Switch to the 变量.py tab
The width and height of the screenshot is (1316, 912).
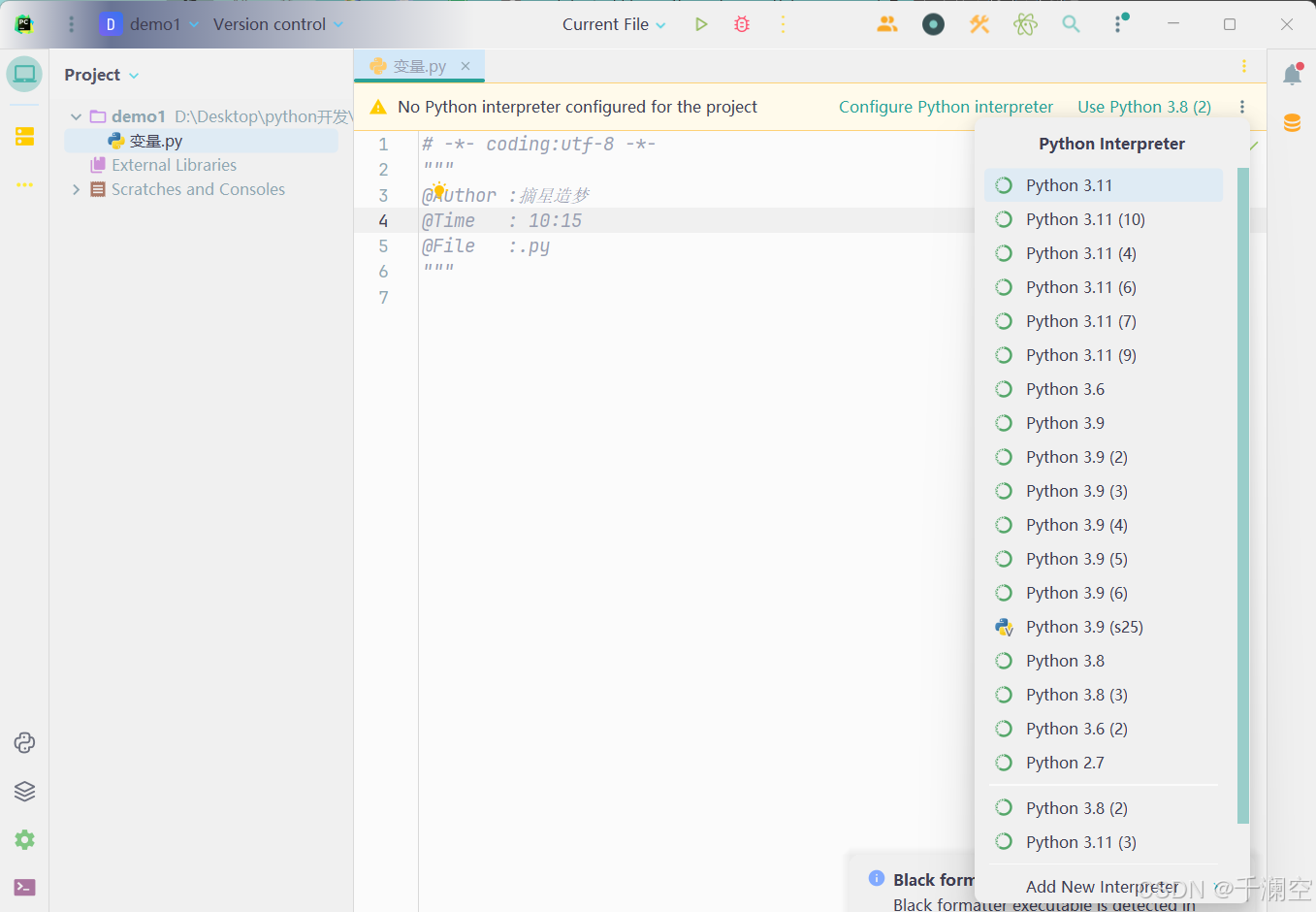pyautogui.click(x=419, y=66)
